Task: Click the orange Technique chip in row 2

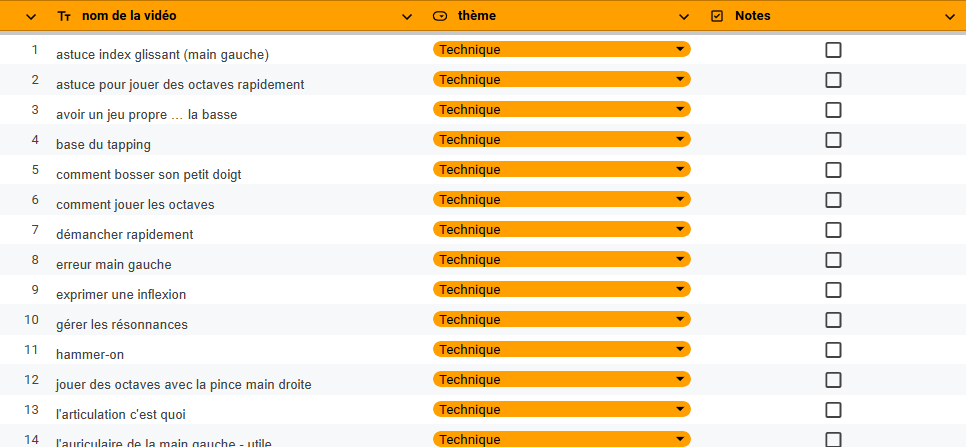Action: click(562, 79)
